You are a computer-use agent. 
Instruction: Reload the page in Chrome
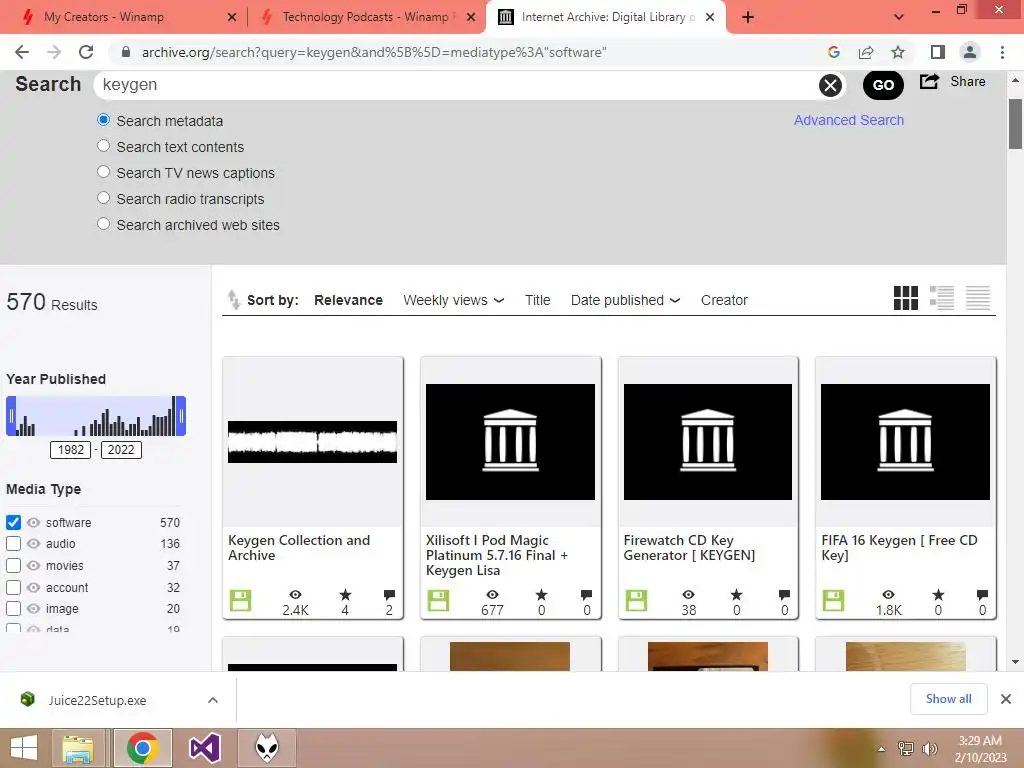pos(86,52)
